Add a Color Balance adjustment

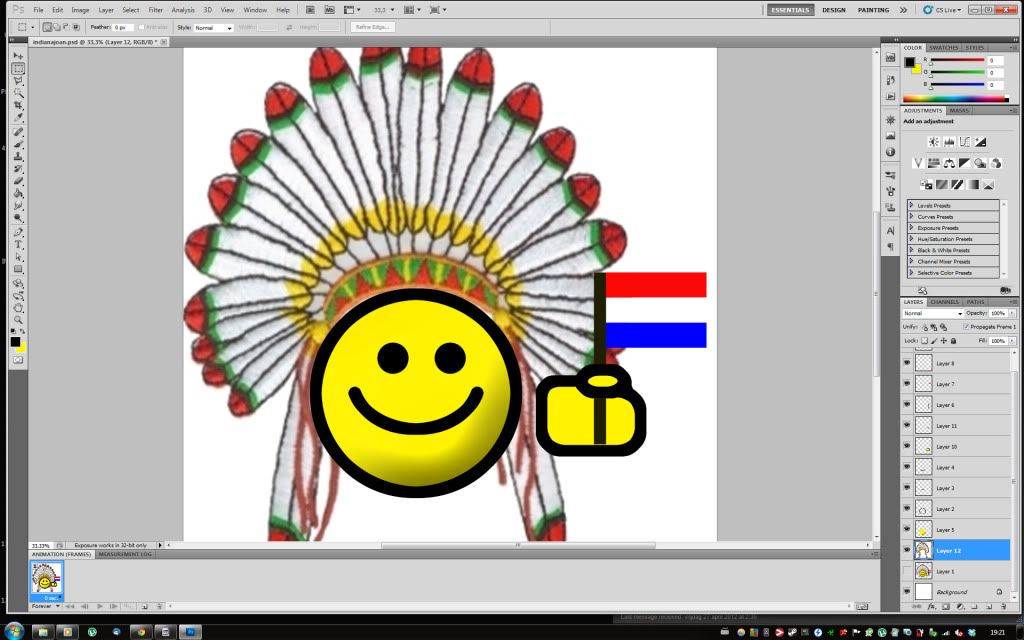(x=949, y=163)
